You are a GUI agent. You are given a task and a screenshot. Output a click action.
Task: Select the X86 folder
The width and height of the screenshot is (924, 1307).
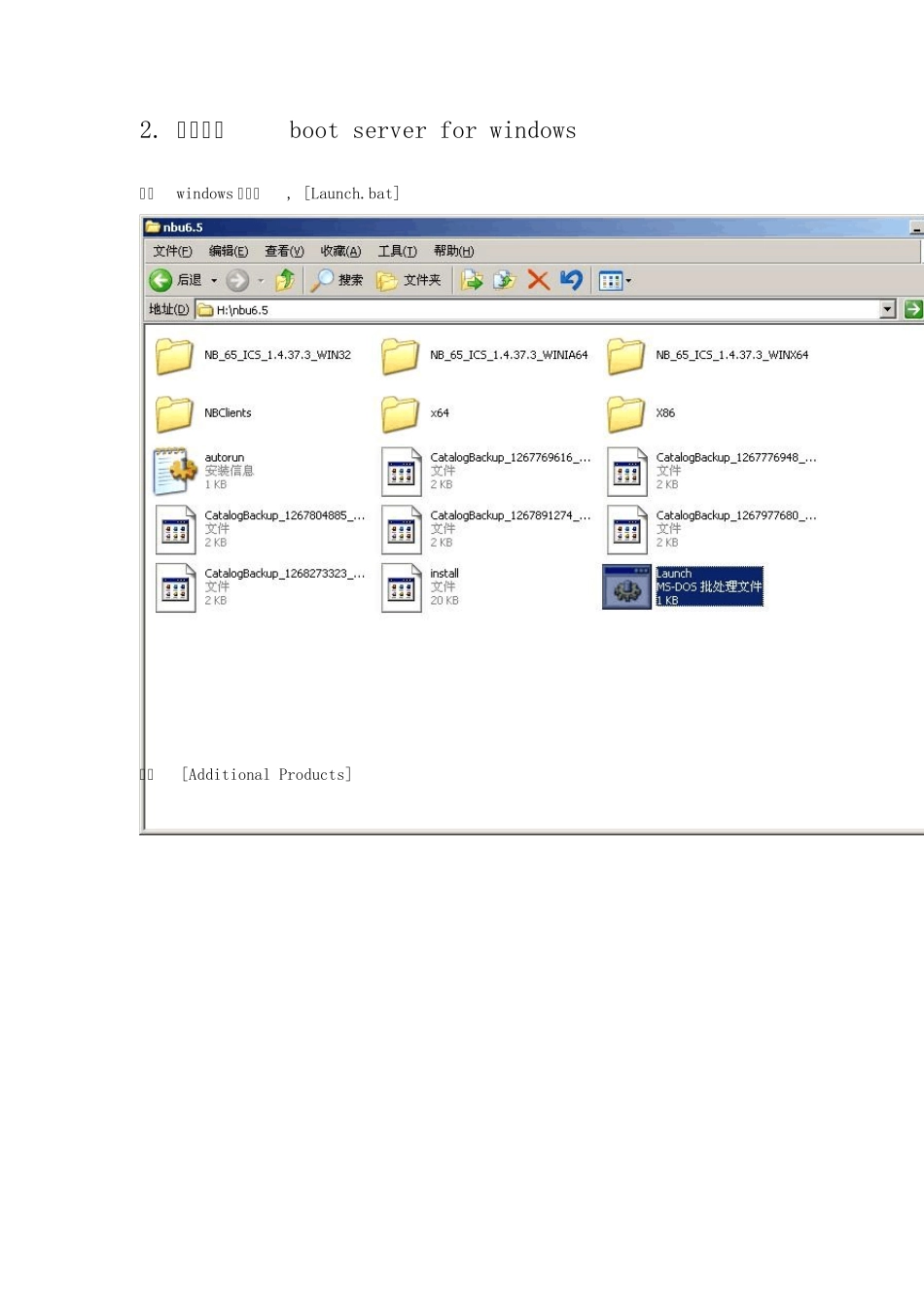641,413
